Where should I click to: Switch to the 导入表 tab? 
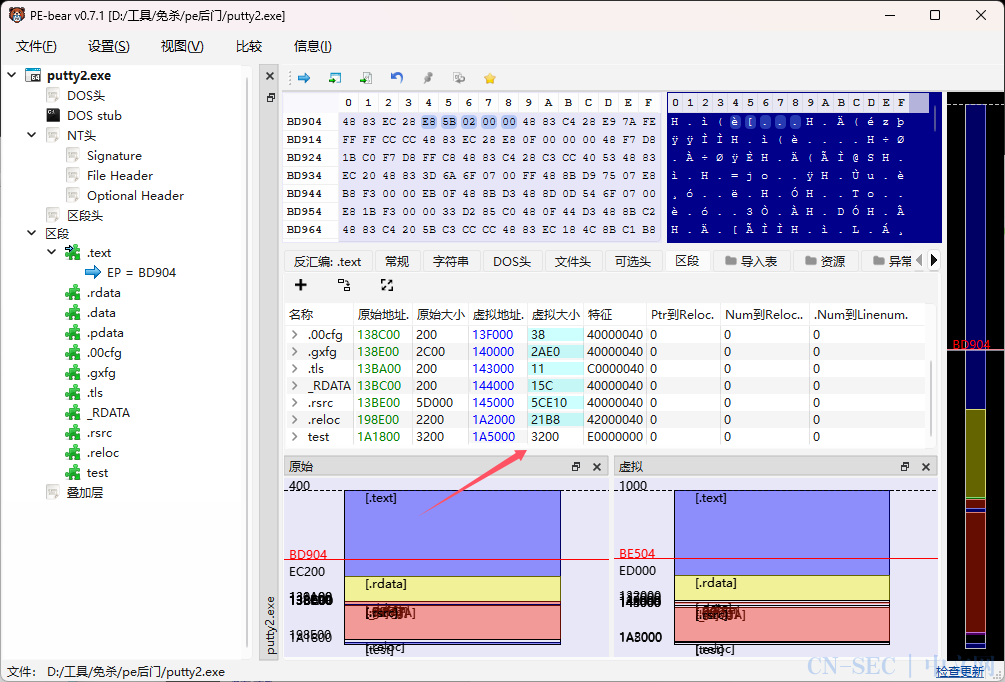[x=751, y=261]
